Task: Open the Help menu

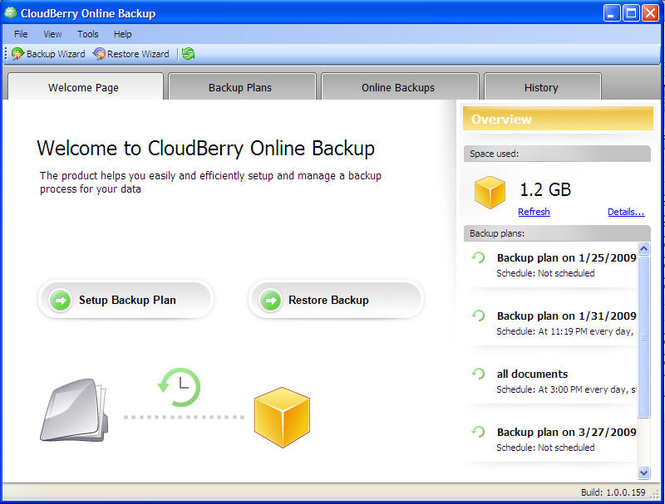Action: (x=123, y=34)
